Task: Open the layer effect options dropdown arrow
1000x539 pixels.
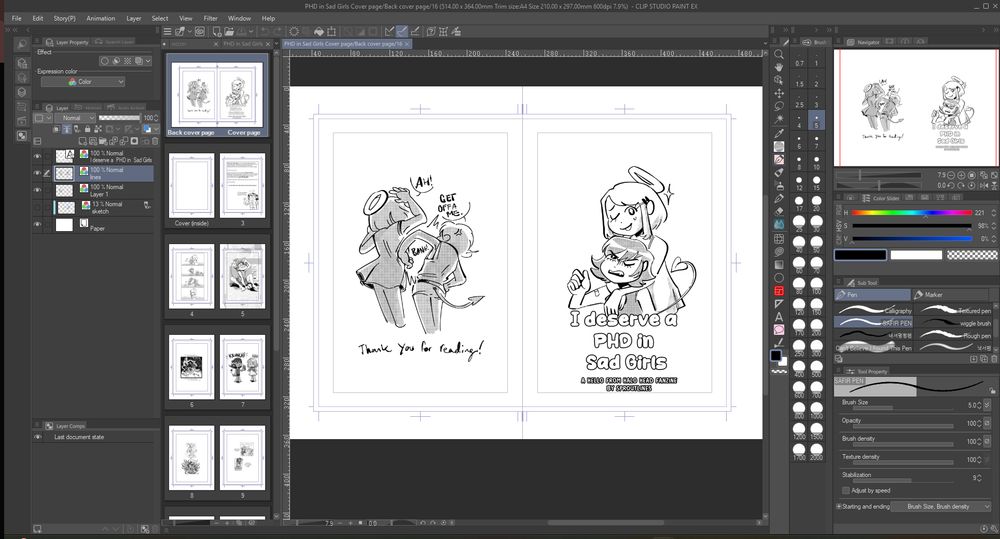Action: pos(148,61)
